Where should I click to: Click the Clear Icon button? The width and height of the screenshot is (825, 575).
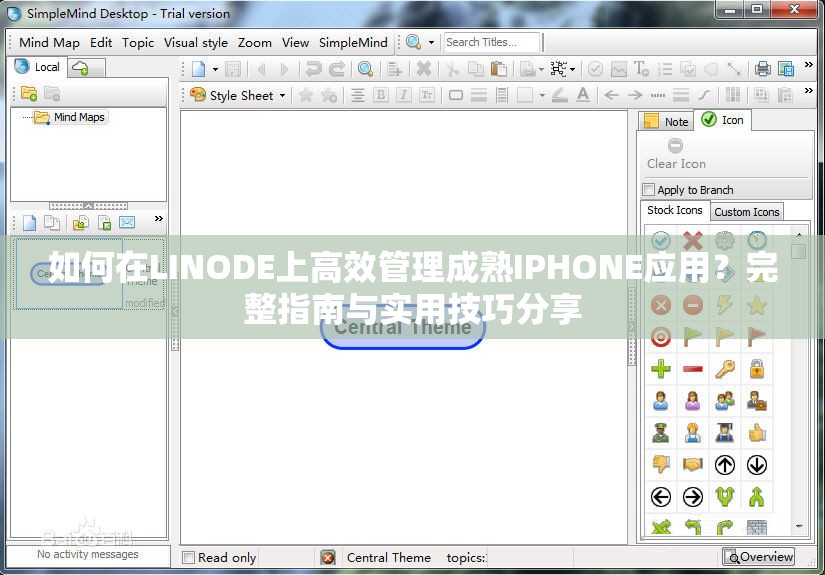click(x=676, y=154)
